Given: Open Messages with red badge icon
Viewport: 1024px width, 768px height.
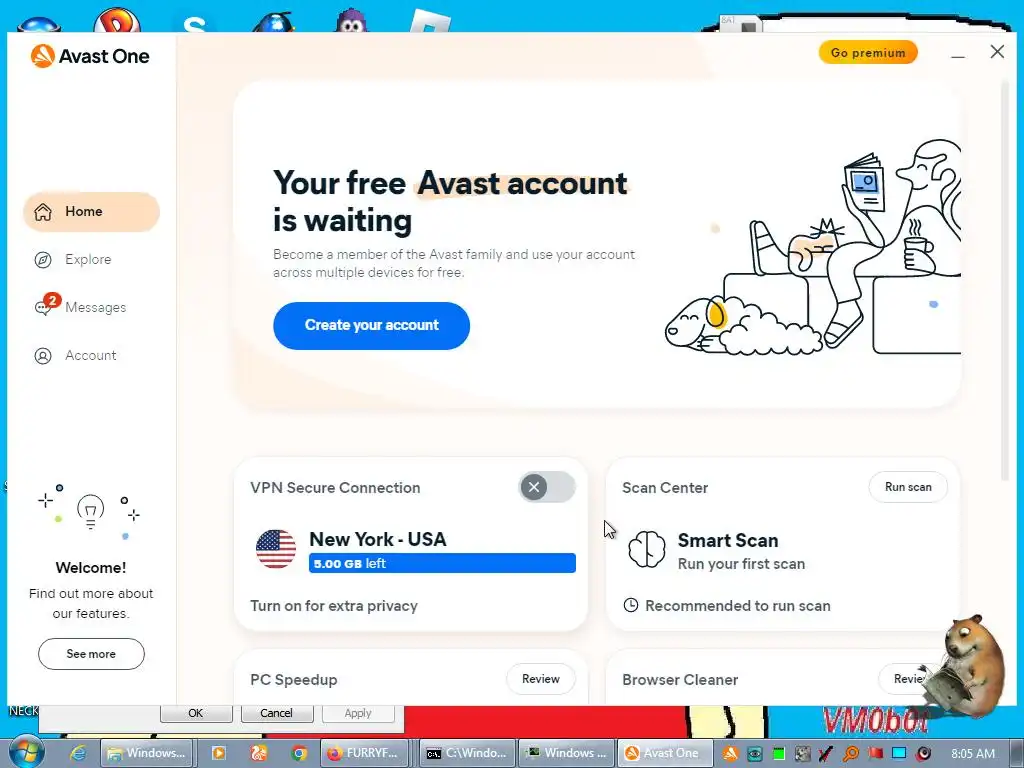Looking at the screenshot, I should pyautogui.click(x=46, y=304).
